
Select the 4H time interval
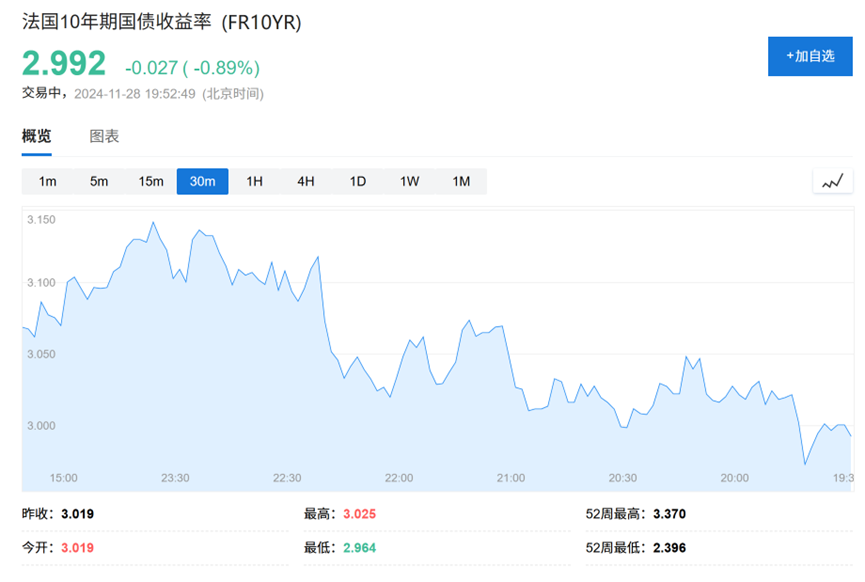coord(305,181)
